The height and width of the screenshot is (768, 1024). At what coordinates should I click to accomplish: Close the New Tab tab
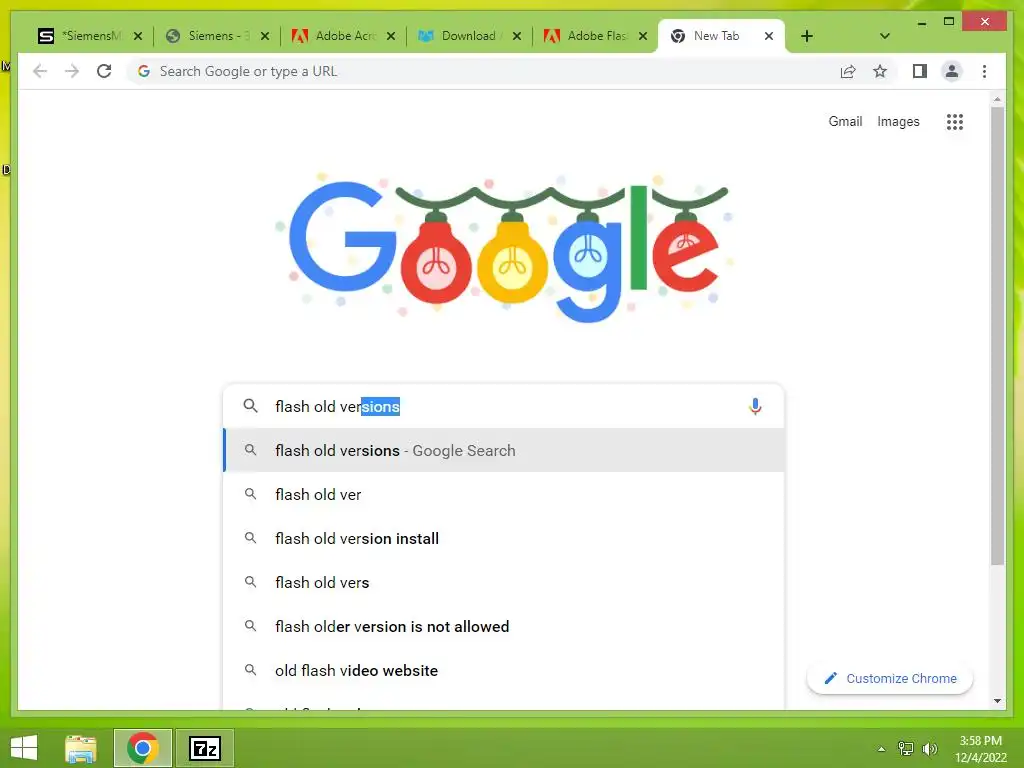tap(769, 36)
